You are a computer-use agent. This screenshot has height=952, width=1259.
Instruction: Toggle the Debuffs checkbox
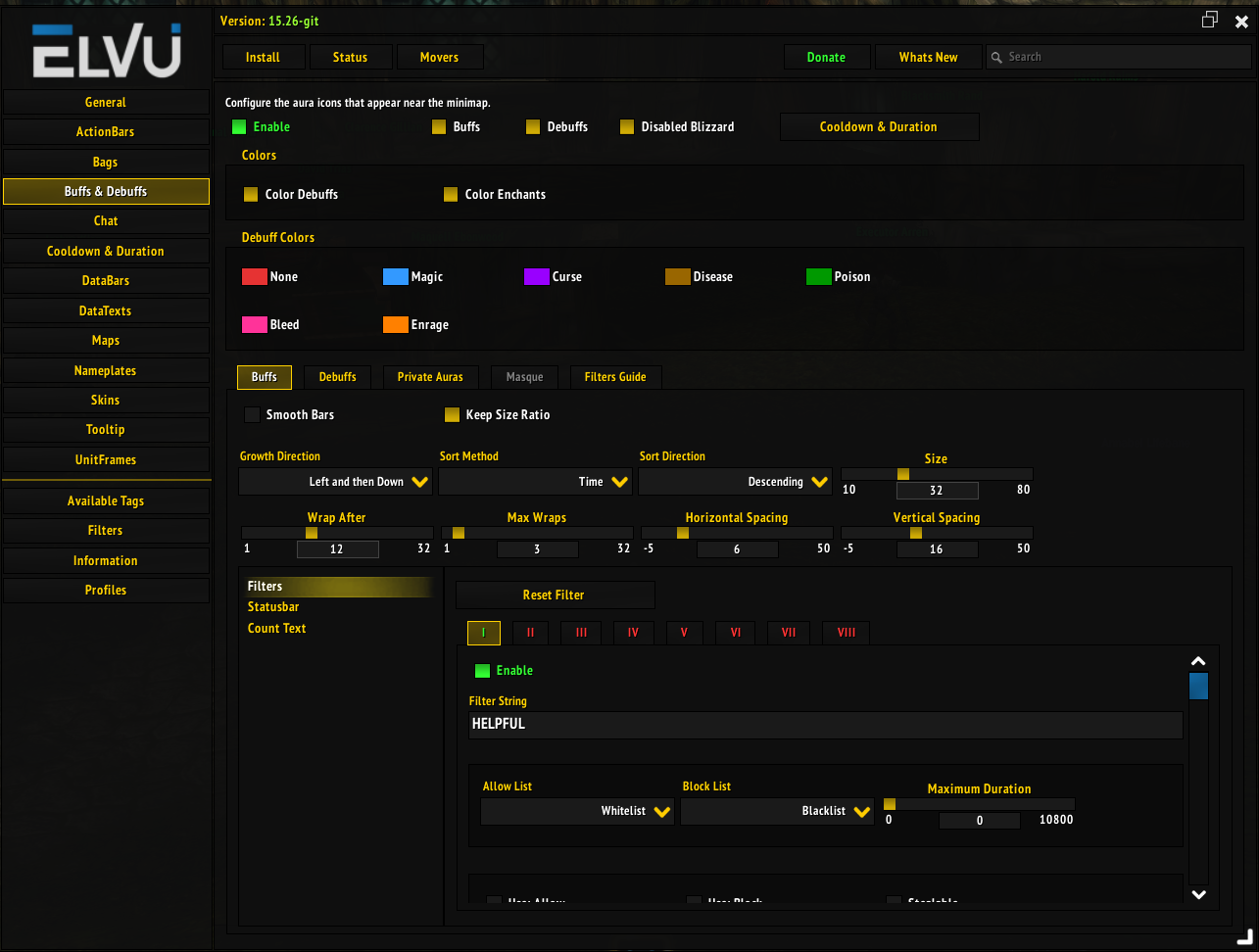533,126
